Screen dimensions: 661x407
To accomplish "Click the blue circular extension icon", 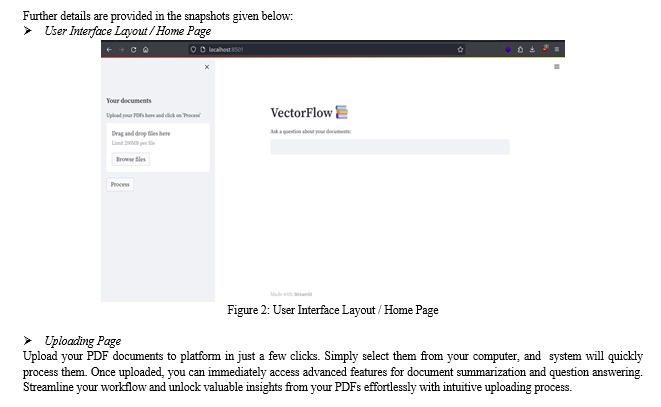I will 508,50.
